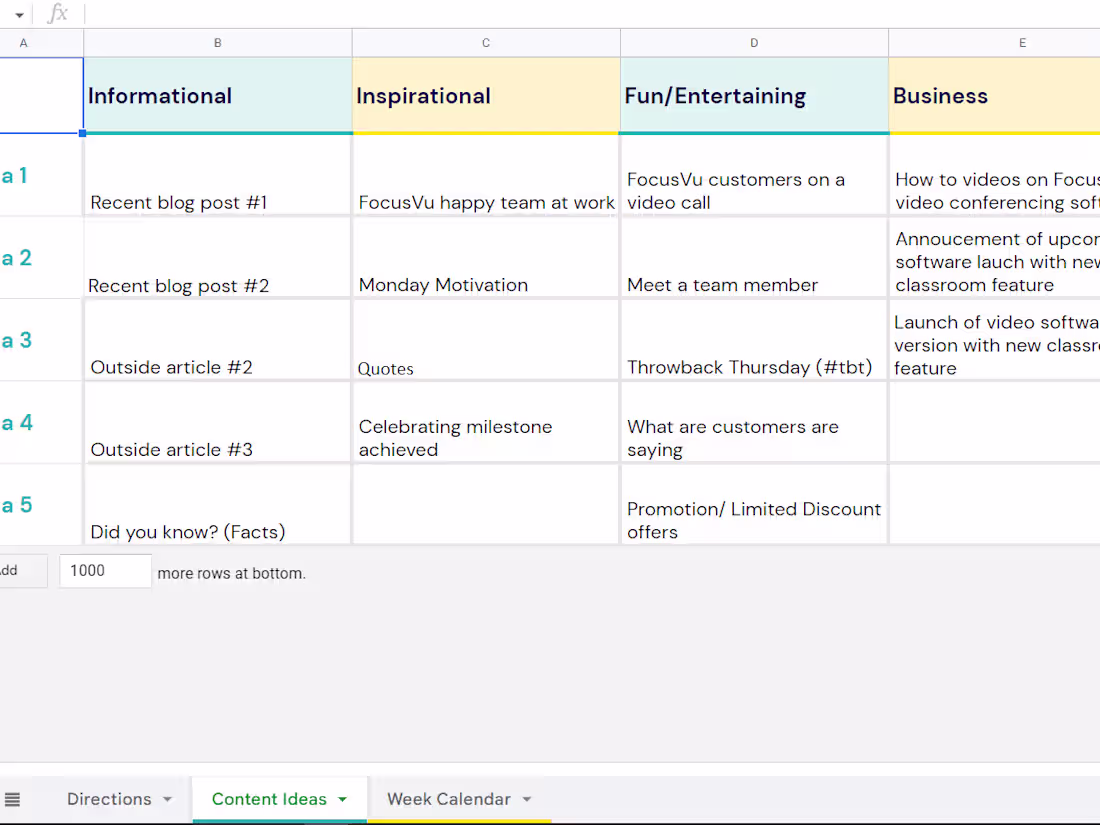Open the all sheets list icon

(12, 798)
